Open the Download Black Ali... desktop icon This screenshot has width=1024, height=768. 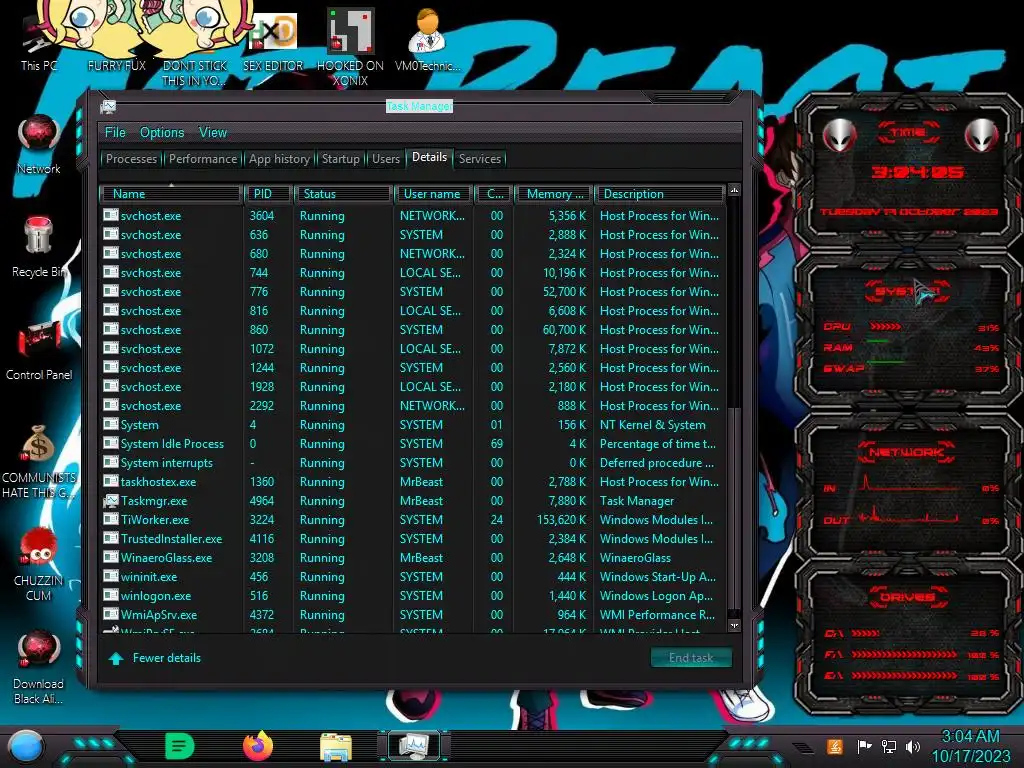[39, 667]
